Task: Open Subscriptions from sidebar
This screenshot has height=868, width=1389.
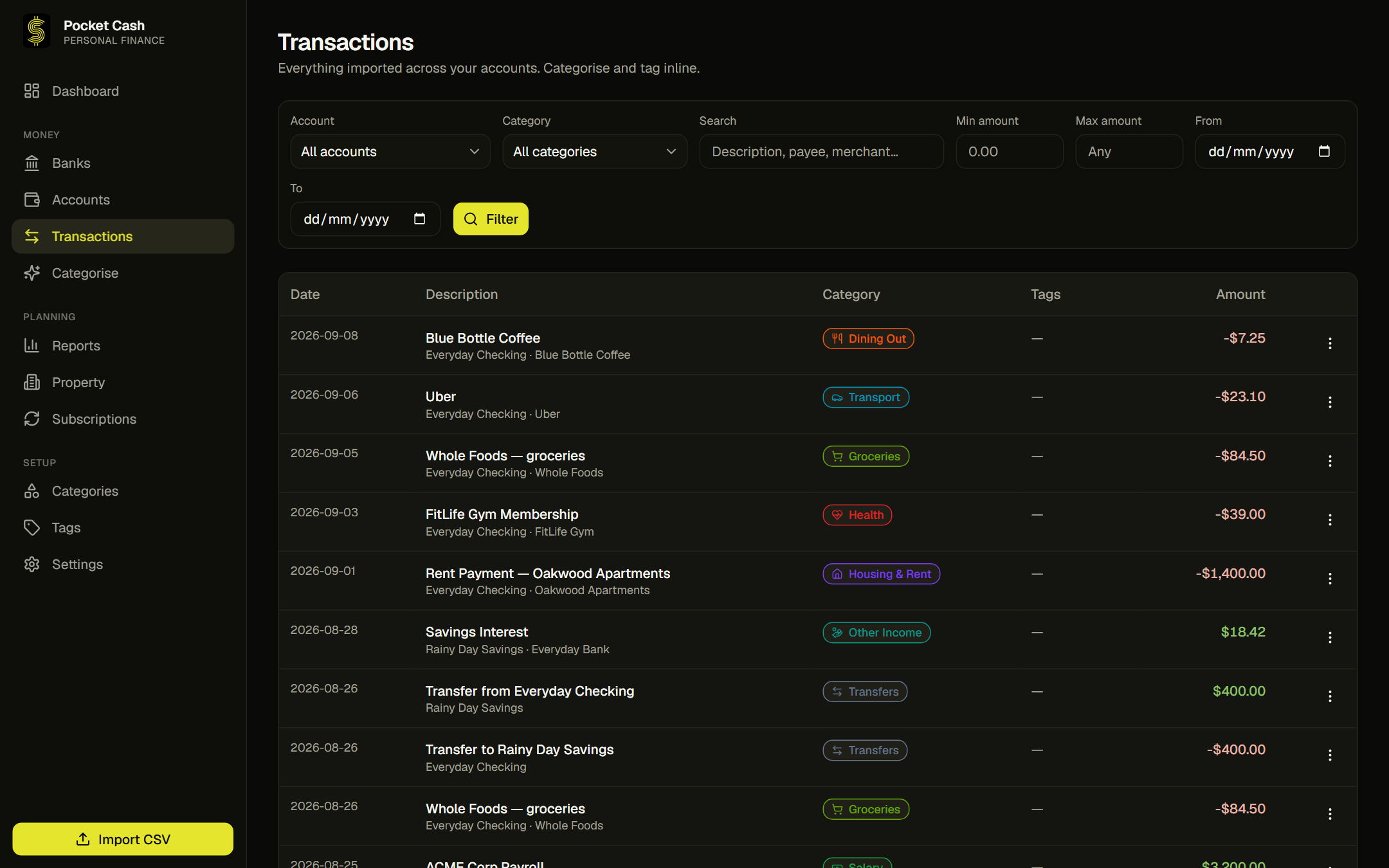Action: (x=123, y=419)
